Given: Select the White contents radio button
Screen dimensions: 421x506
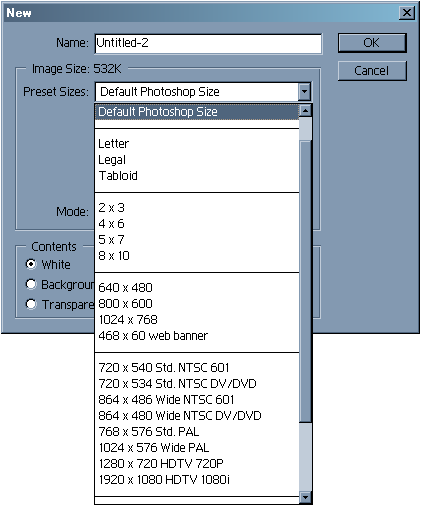Looking at the screenshot, I should [31, 264].
